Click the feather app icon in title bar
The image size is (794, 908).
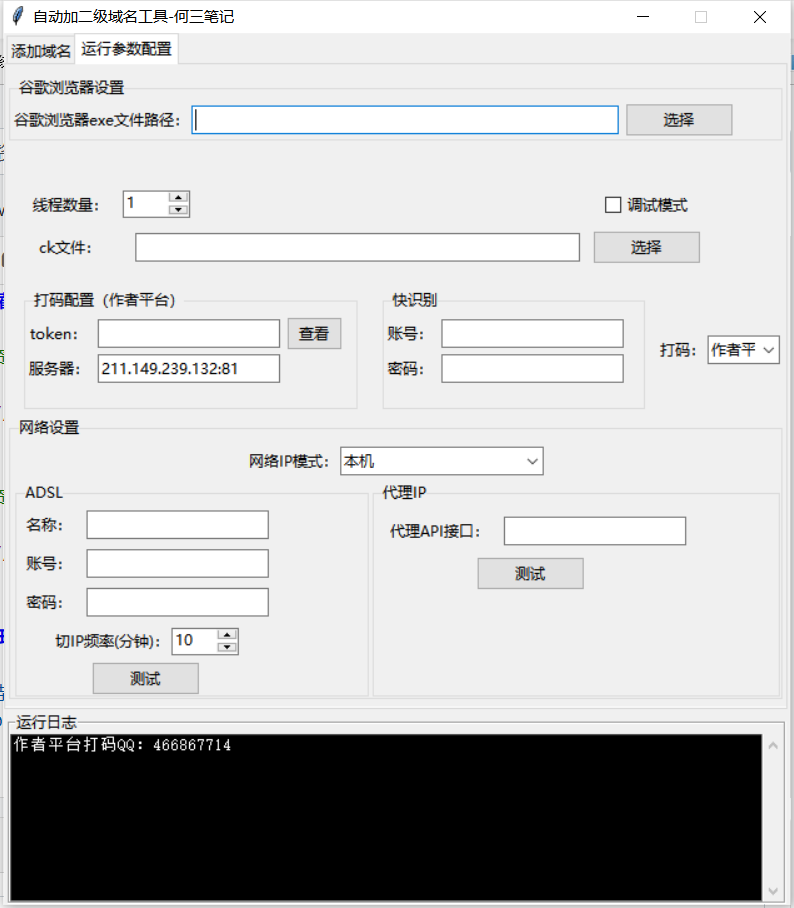point(17,16)
